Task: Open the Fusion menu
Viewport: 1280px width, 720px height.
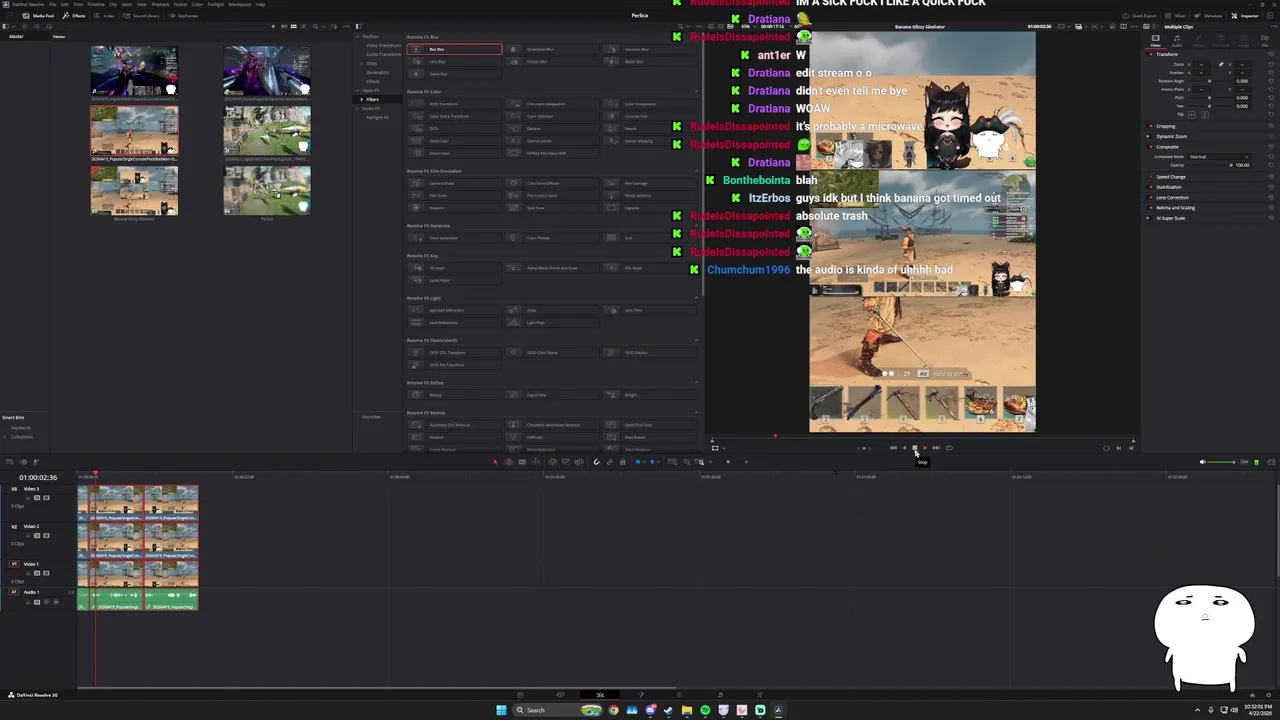Action: (180, 4)
